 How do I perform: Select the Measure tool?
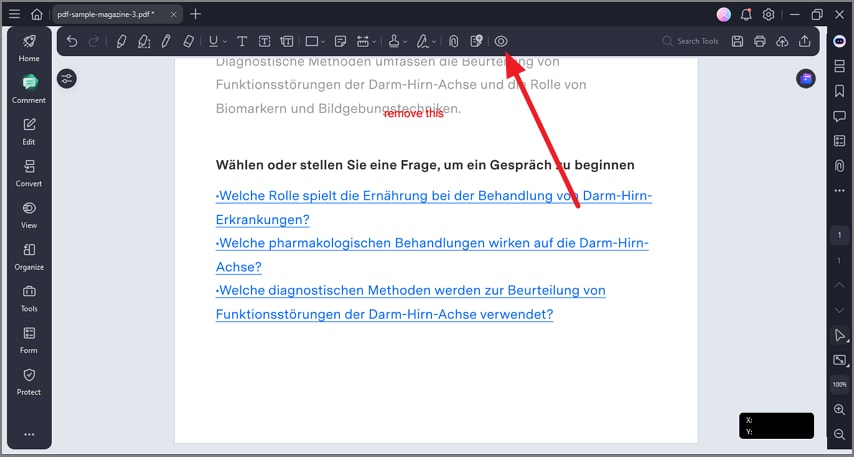pos(363,41)
